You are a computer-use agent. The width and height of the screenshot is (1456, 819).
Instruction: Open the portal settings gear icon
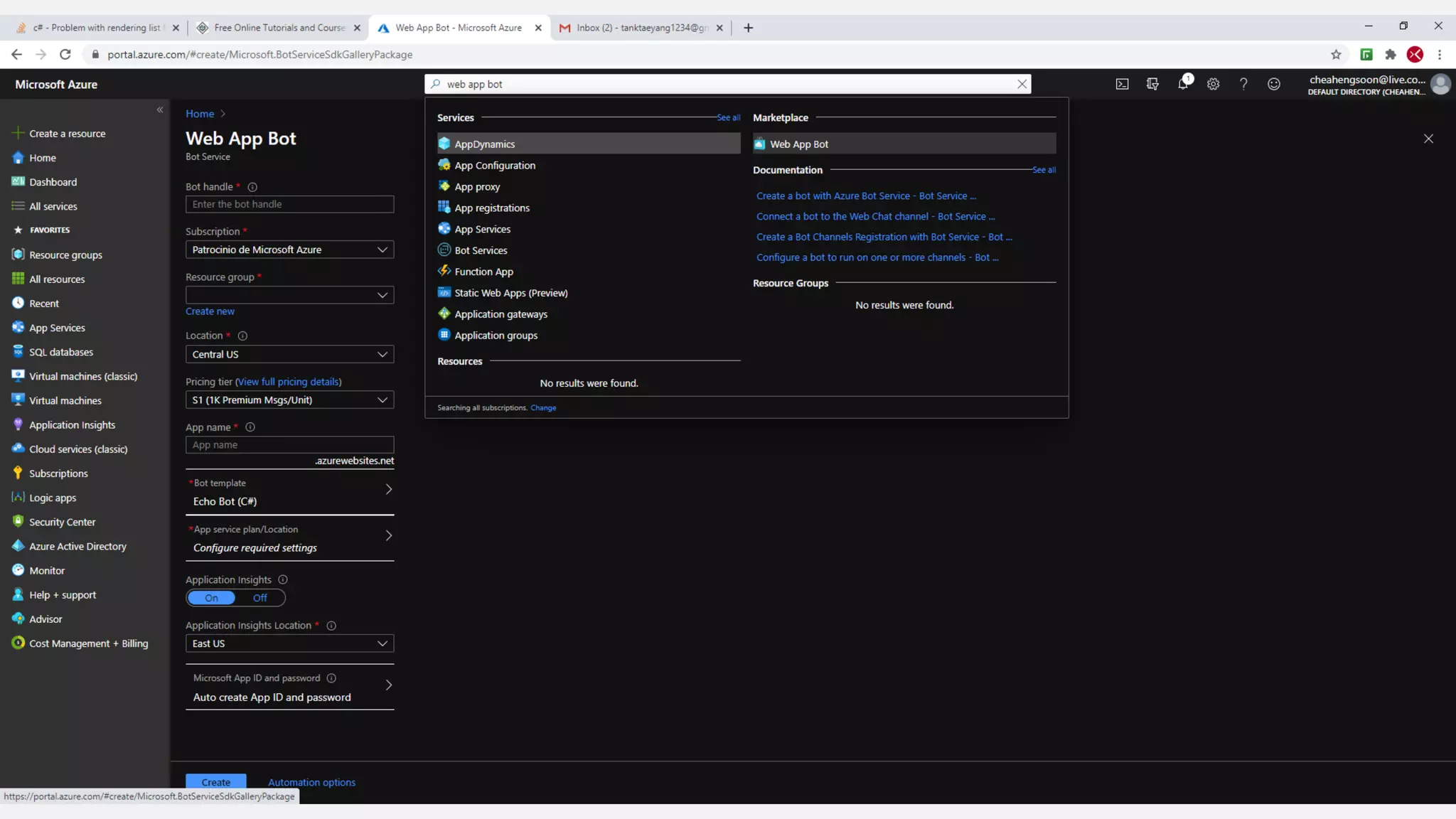(x=1213, y=84)
